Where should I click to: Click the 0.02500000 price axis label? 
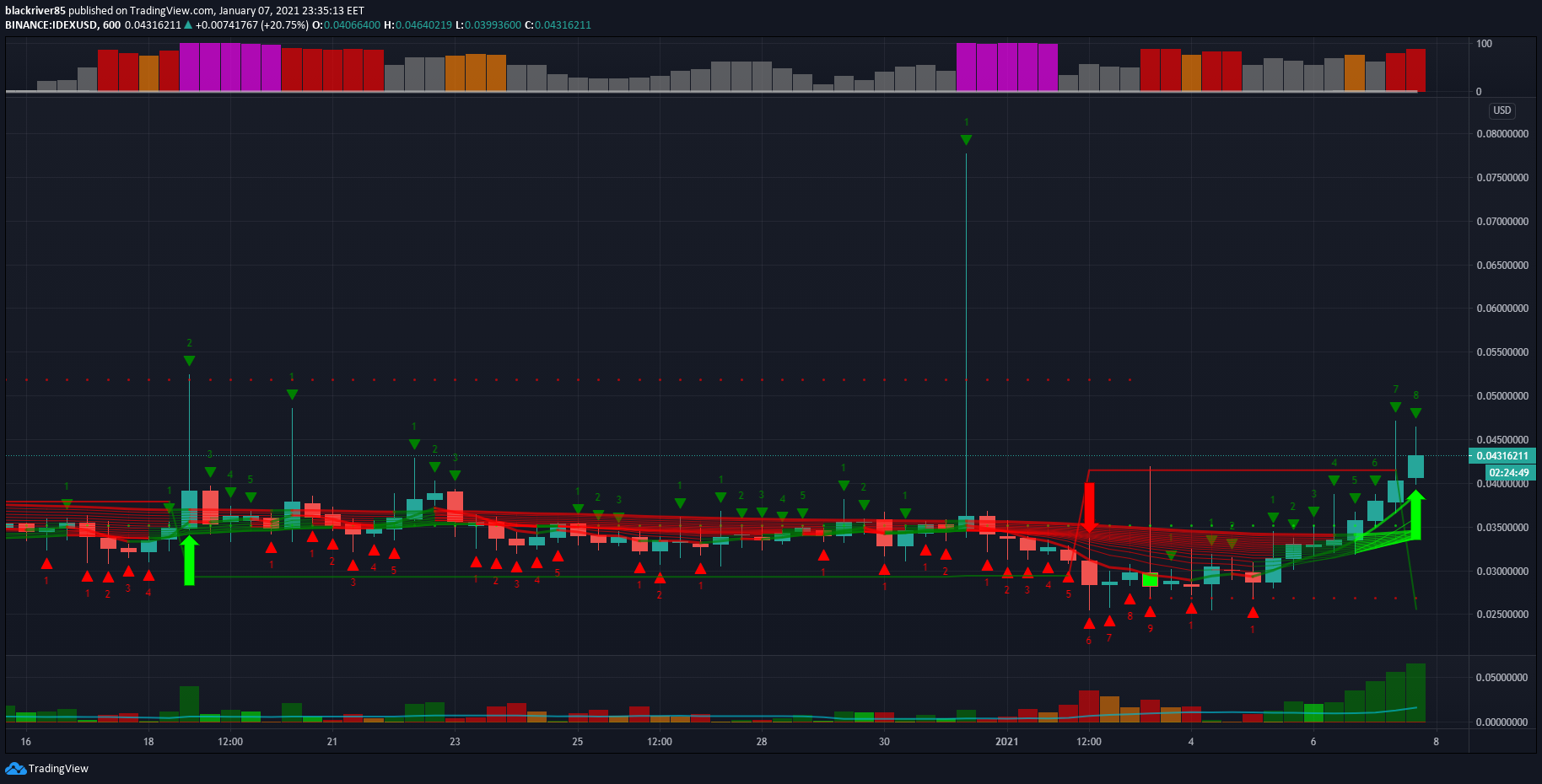click(x=1502, y=615)
